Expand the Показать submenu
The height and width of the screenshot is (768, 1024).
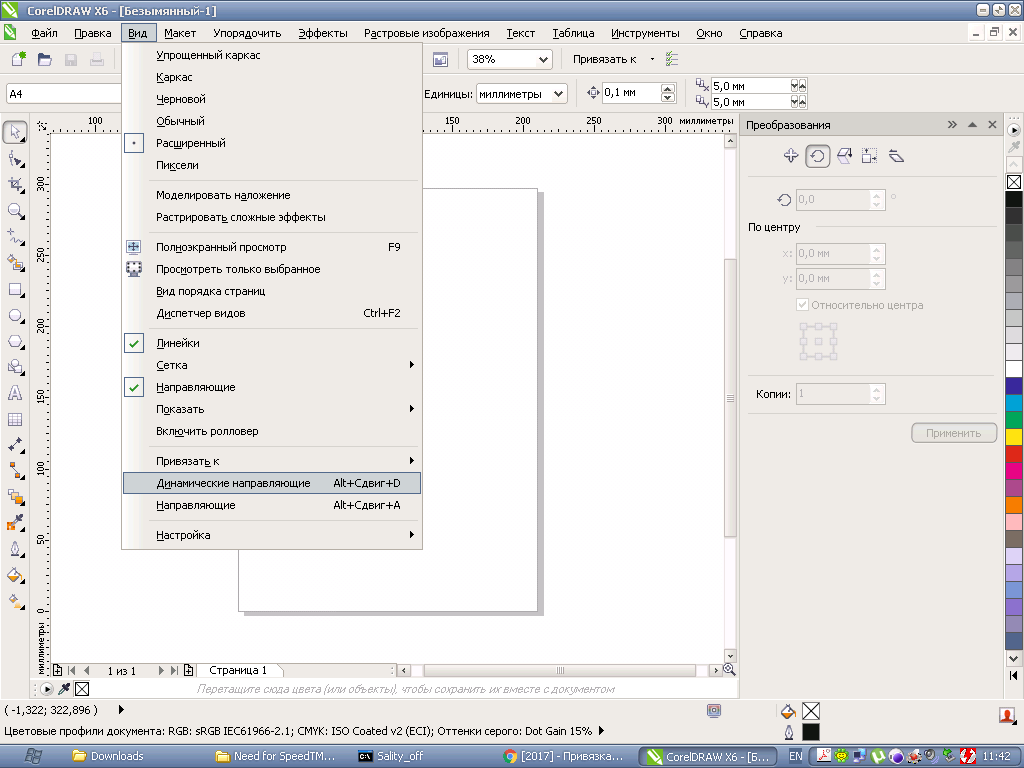tap(271, 409)
